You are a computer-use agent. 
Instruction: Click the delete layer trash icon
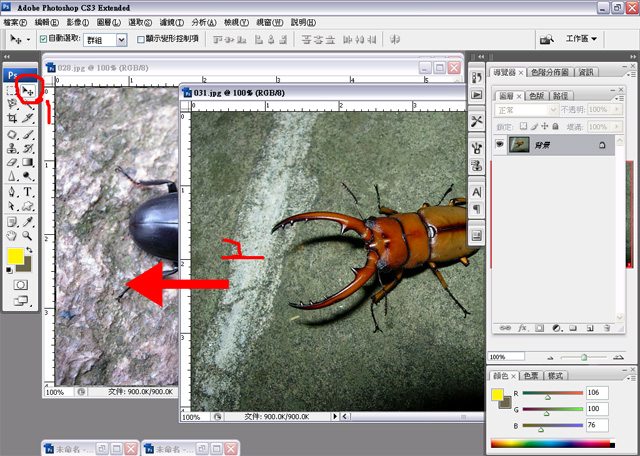click(608, 327)
